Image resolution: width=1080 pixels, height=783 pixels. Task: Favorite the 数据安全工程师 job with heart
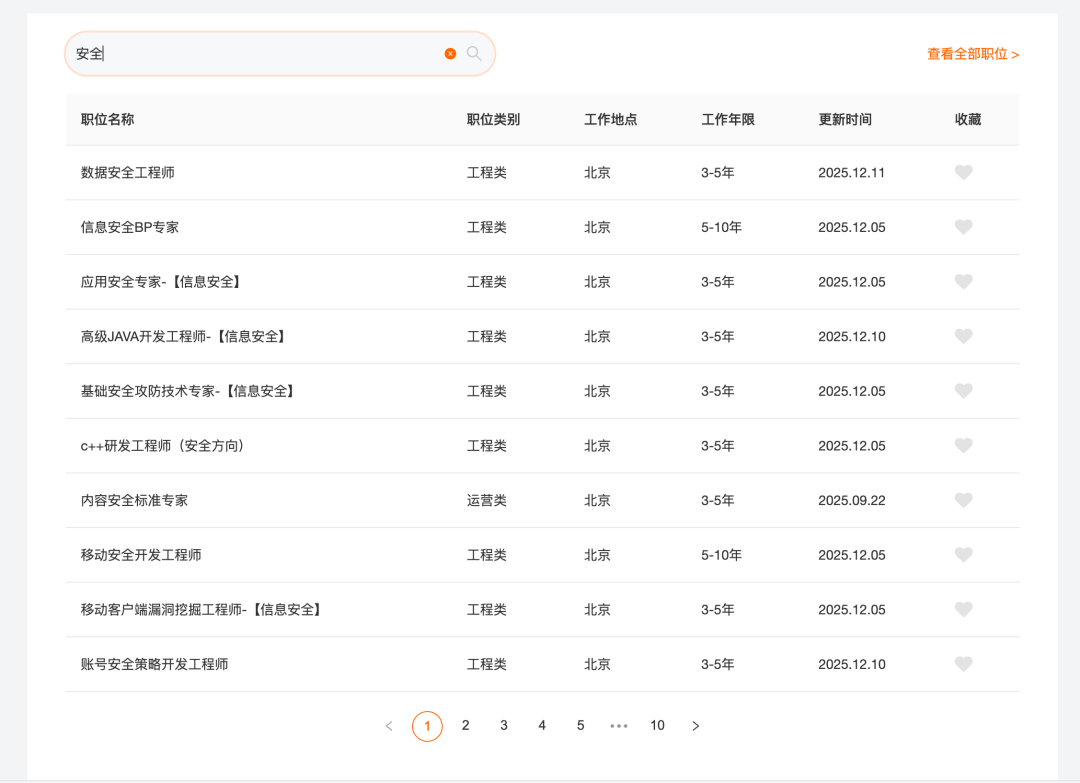coord(963,173)
